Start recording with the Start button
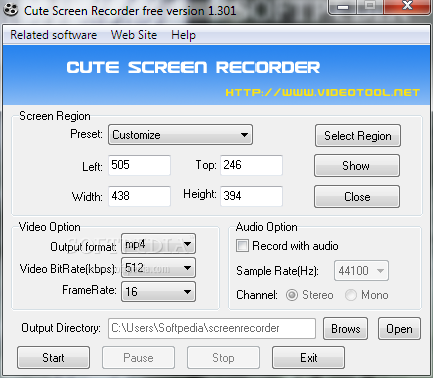433x378 pixels. tap(53, 358)
